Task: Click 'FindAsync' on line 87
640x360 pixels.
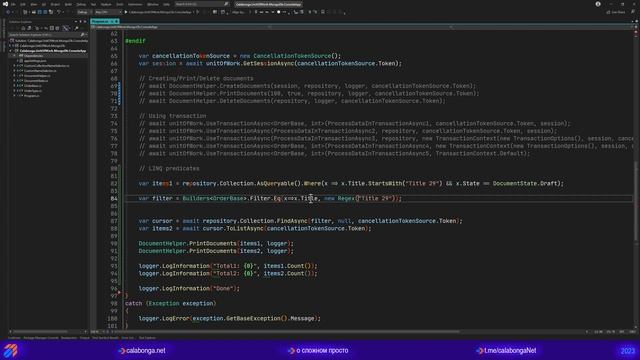Action: [x=293, y=221]
